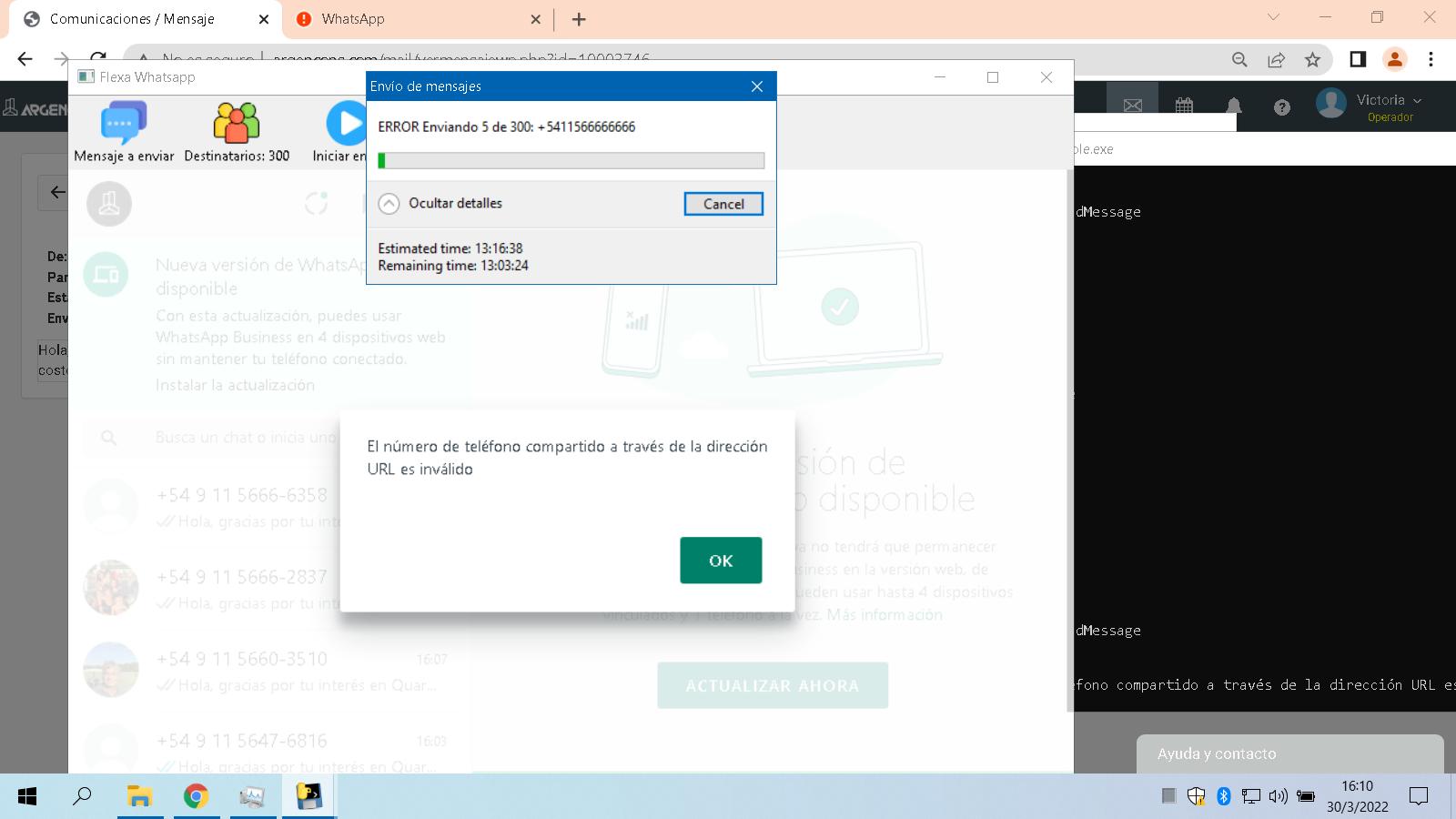Open chat +54 9 11 5660-3510

[270, 670]
